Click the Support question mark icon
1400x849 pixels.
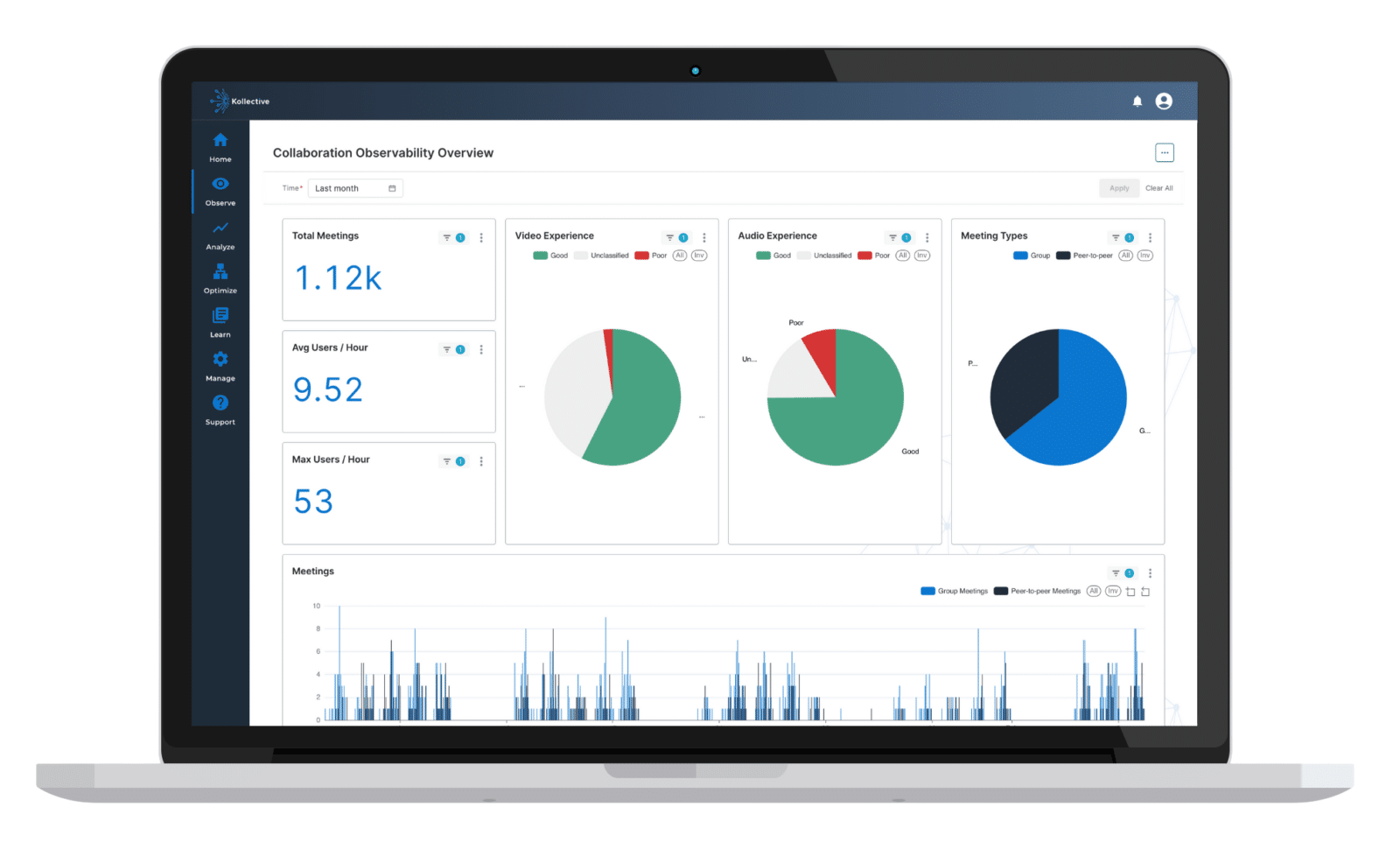(220, 403)
